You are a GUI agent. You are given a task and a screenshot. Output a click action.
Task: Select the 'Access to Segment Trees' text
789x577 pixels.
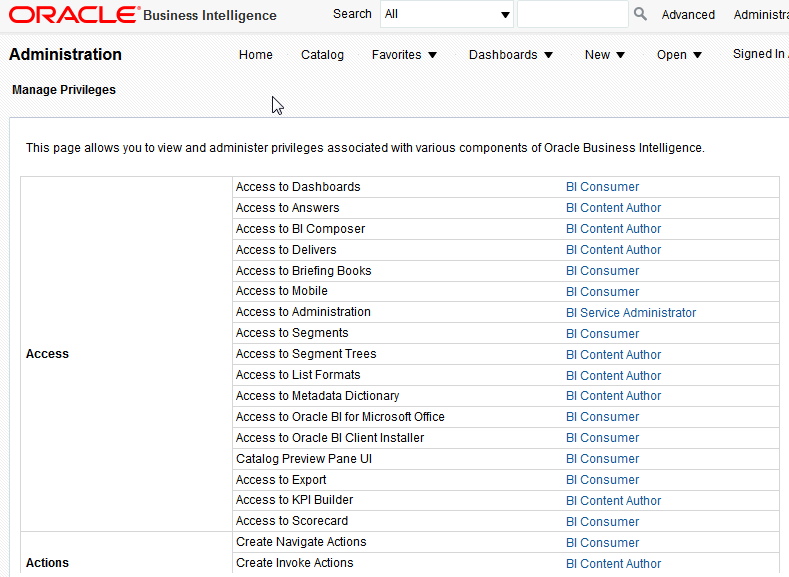click(x=306, y=354)
